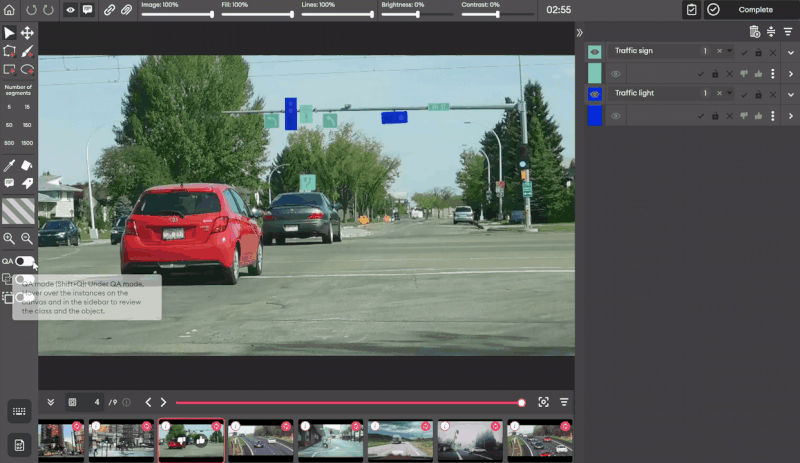Select the rectangle box tool
The width and height of the screenshot is (800, 463).
pos(9,69)
